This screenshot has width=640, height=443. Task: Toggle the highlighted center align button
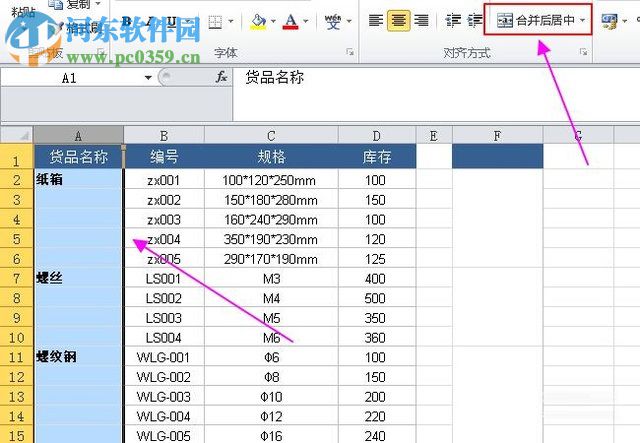pyautogui.click(x=398, y=20)
